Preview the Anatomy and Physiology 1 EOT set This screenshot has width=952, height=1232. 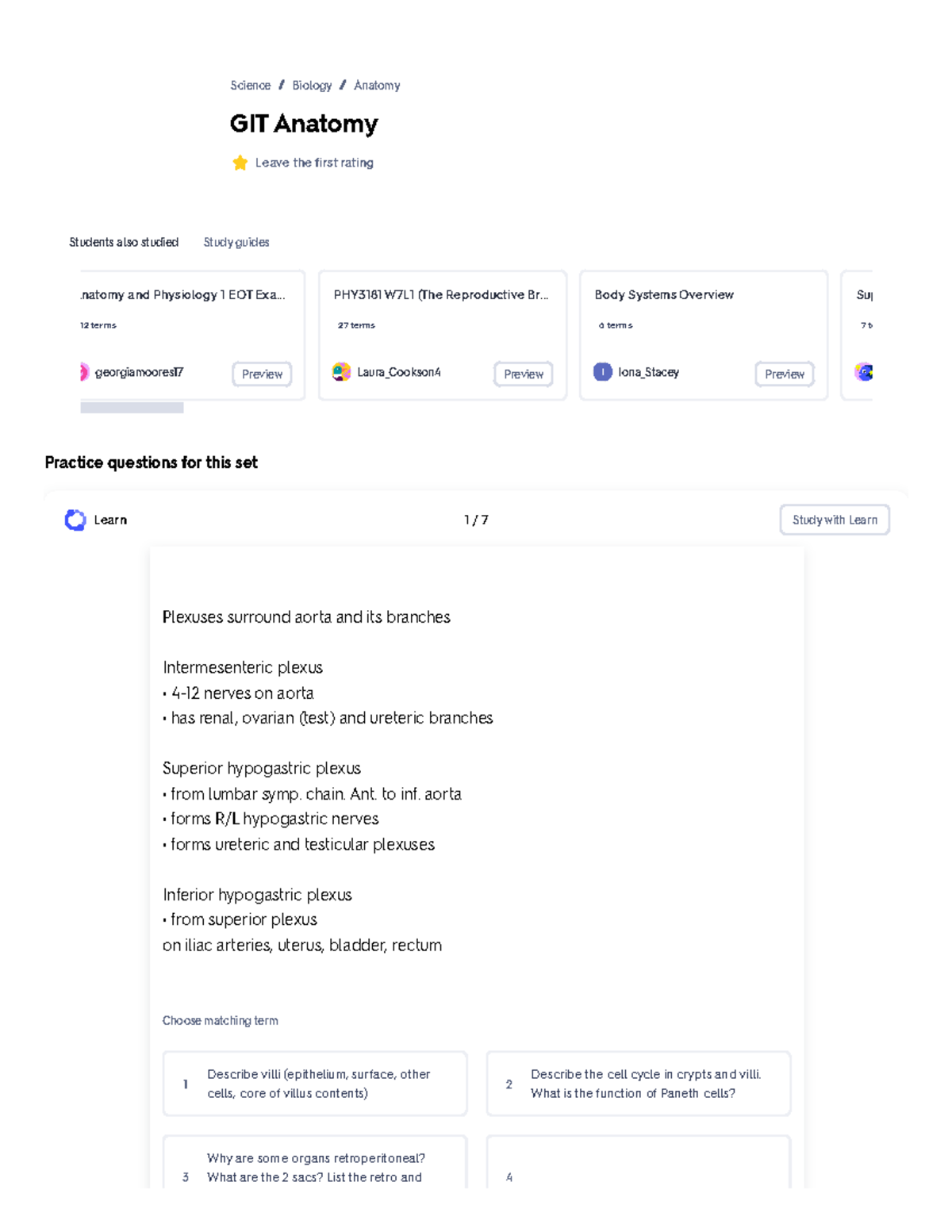pyautogui.click(x=262, y=374)
